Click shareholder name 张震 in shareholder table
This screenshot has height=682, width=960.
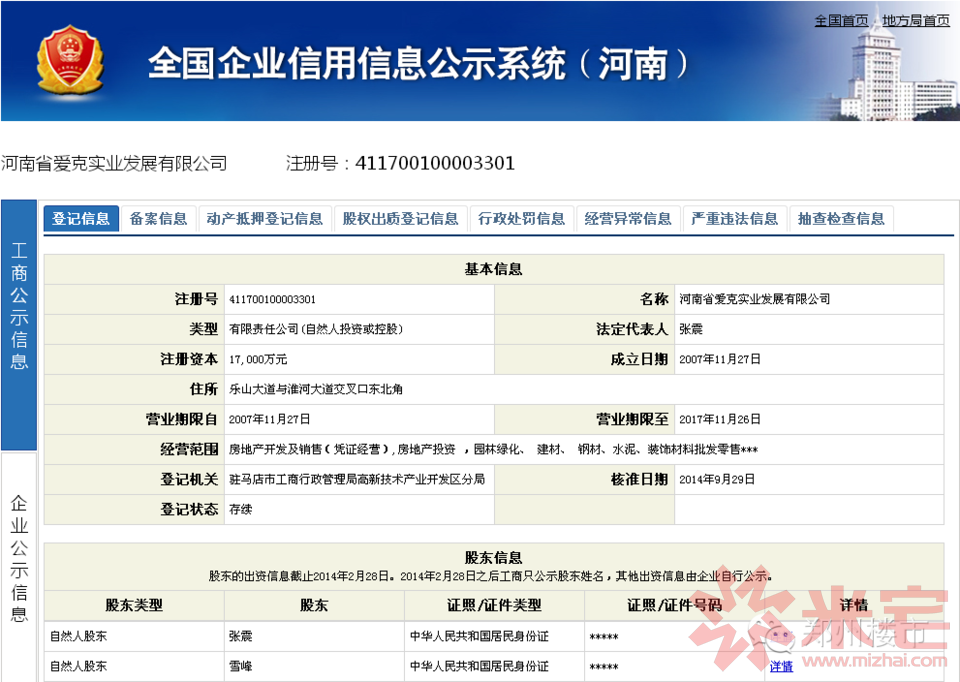[x=241, y=637]
